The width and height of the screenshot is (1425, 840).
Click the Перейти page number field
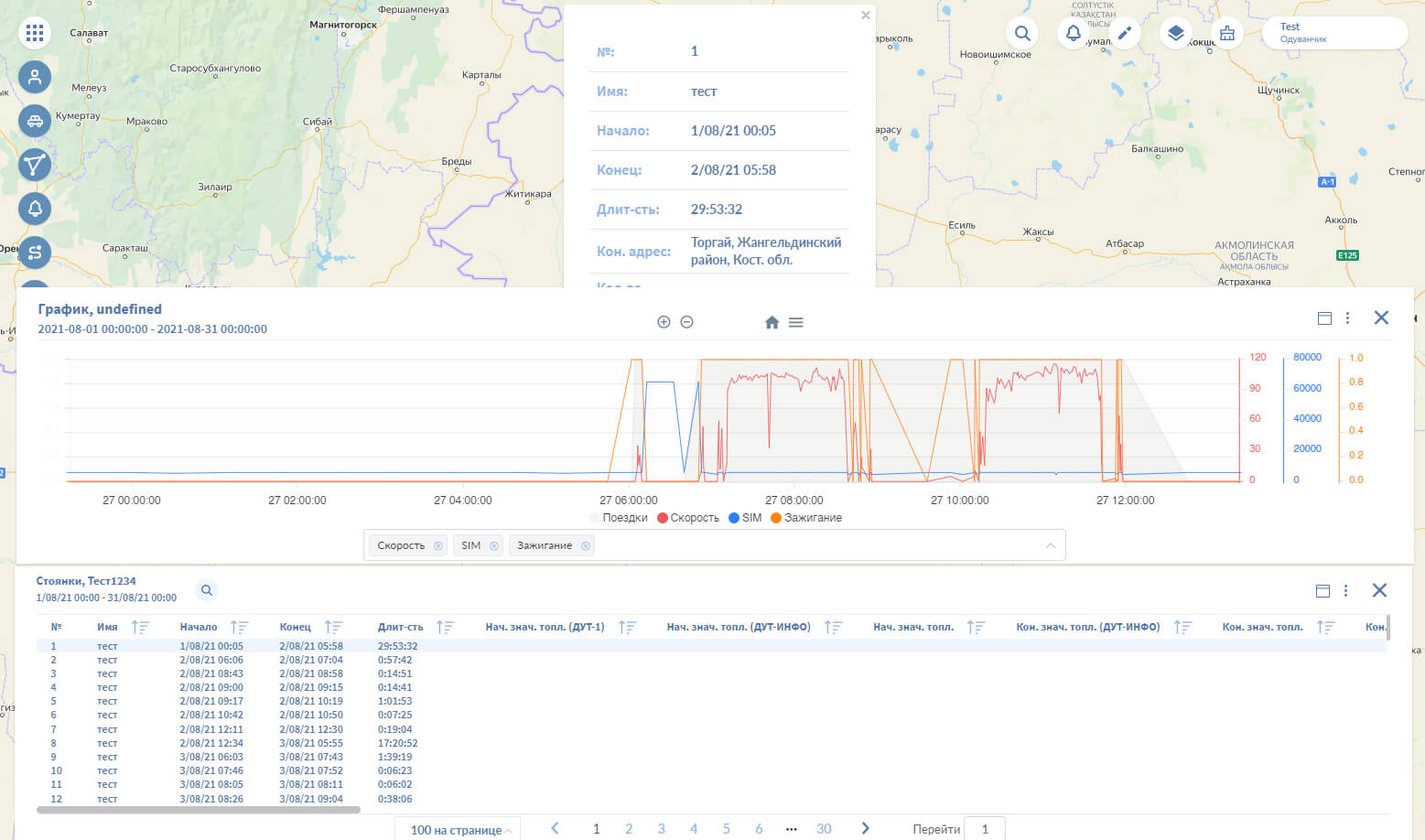point(985,829)
